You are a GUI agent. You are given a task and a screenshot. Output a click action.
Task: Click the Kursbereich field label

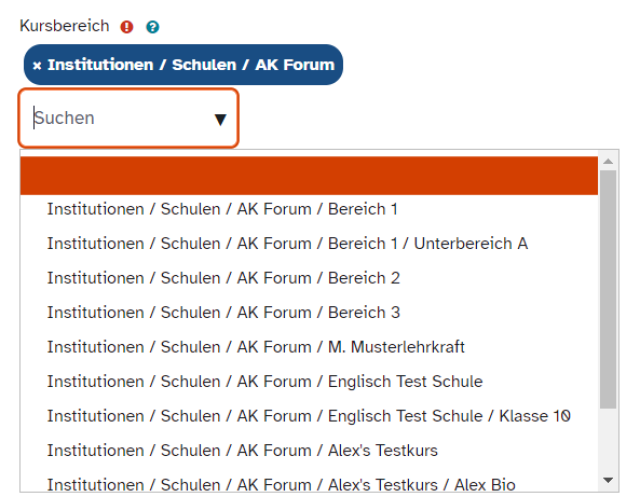65,26
